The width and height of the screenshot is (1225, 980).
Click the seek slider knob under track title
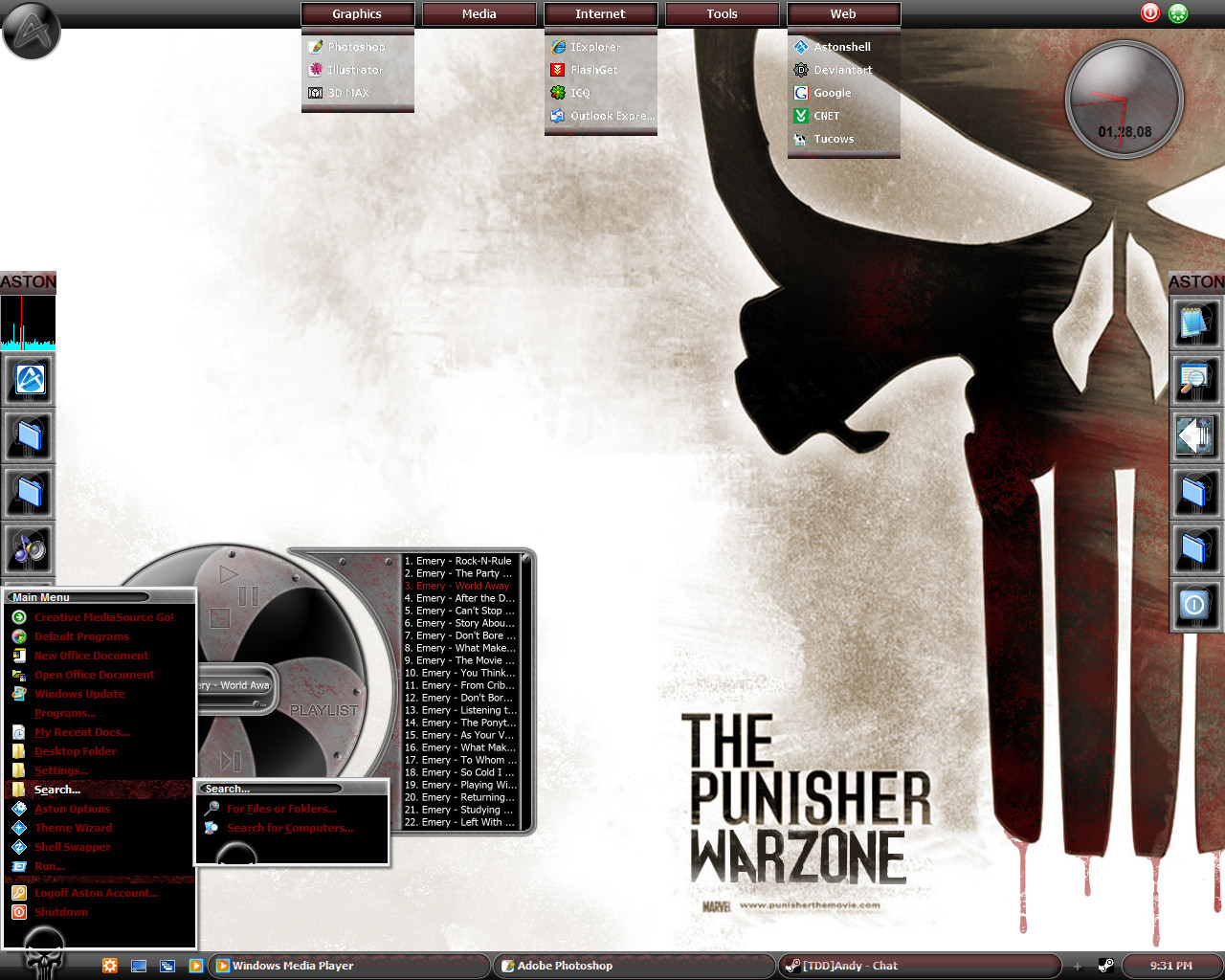(x=258, y=704)
